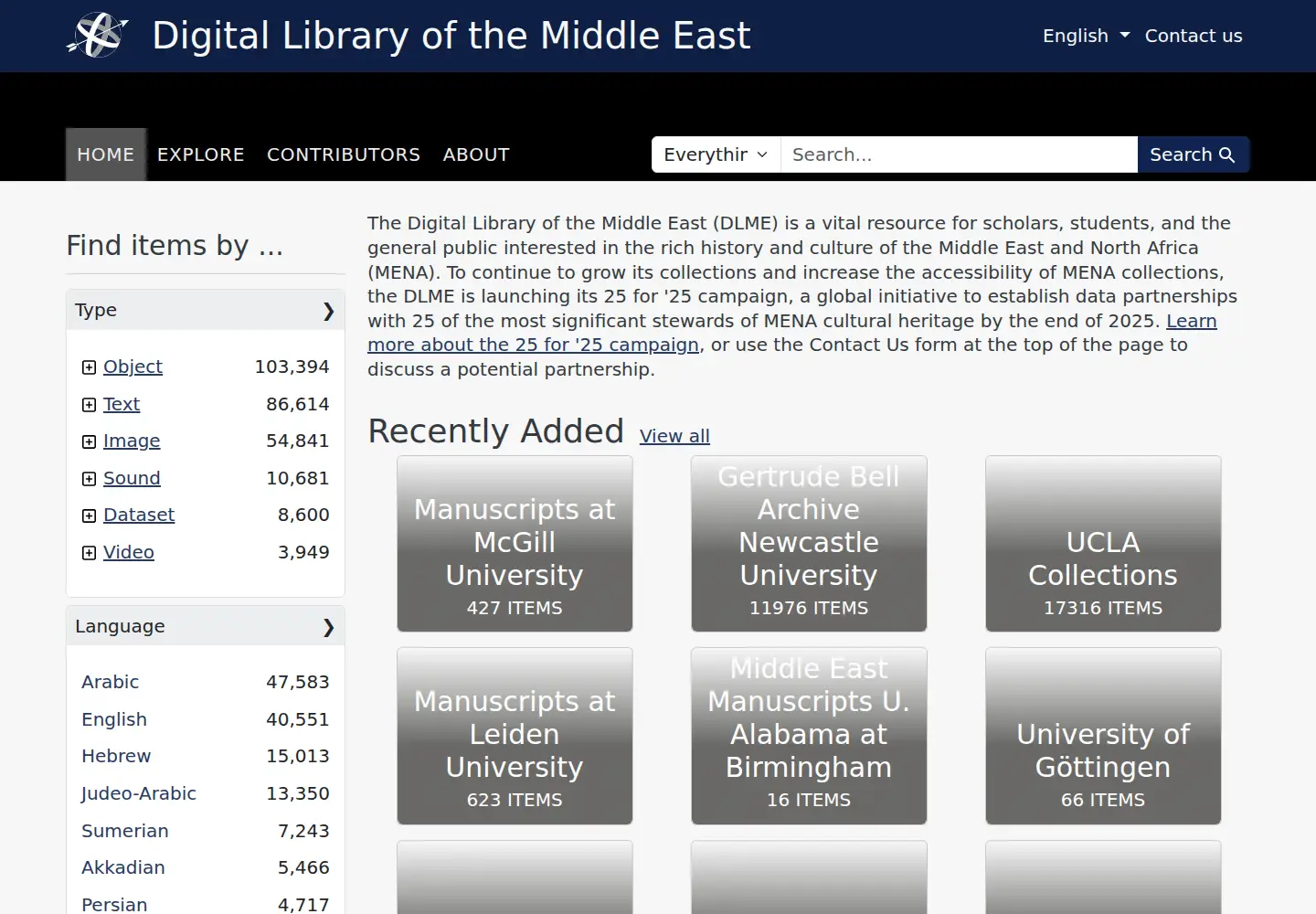The image size is (1316, 914).
Task: Open the English language dropdown
Action: (x=1086, y=36)
